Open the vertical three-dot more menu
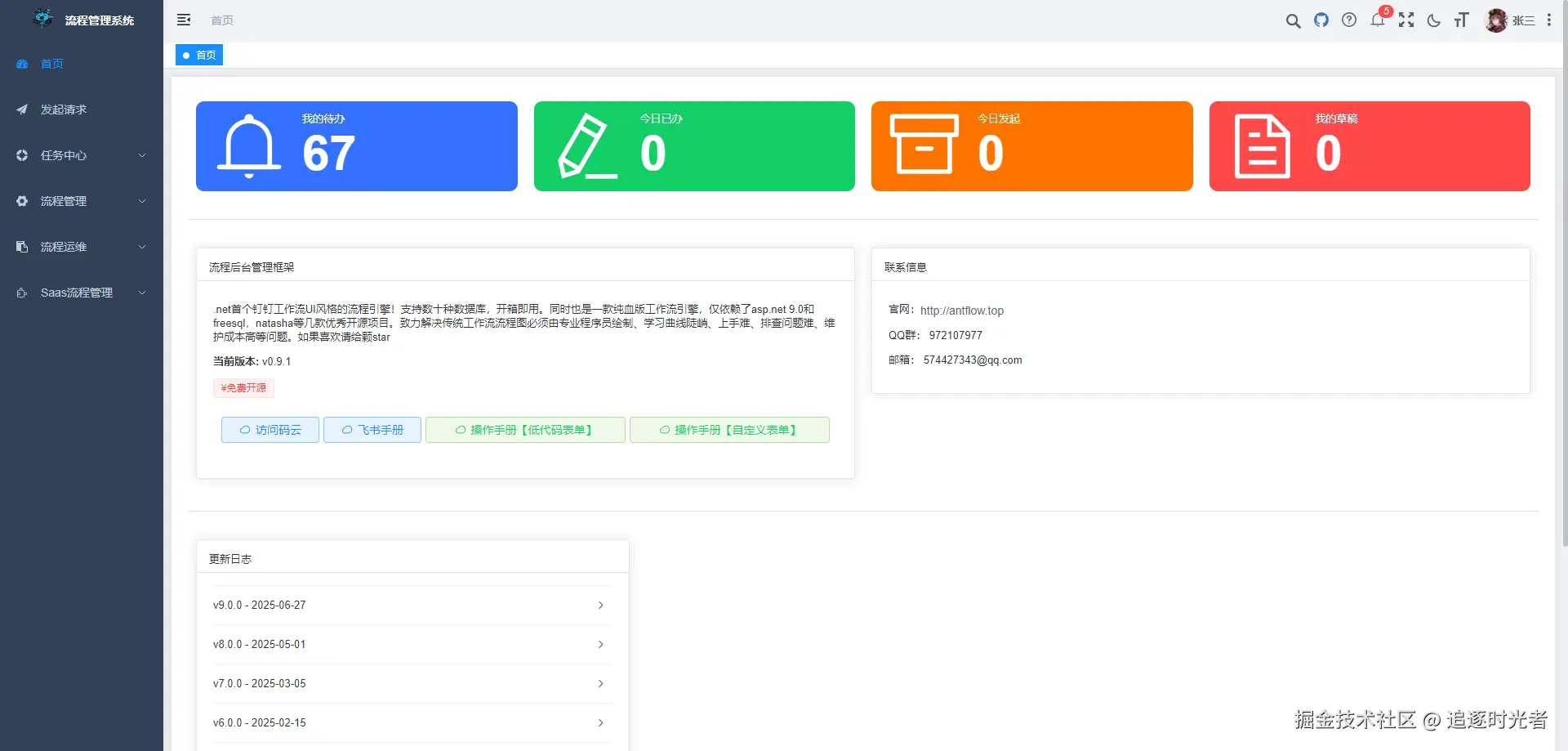1568x751 pixels. pos(1548,20)
